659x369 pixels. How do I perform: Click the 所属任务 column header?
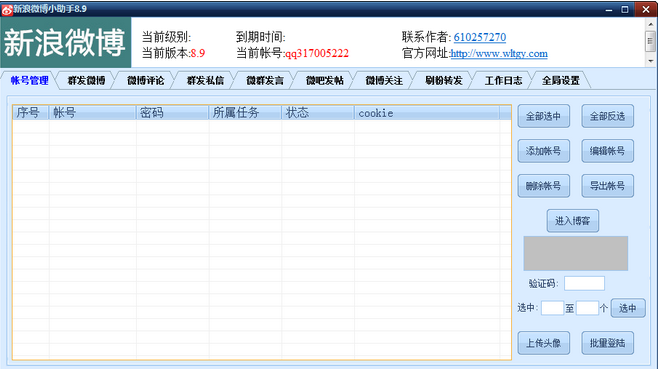coord(245,113)
